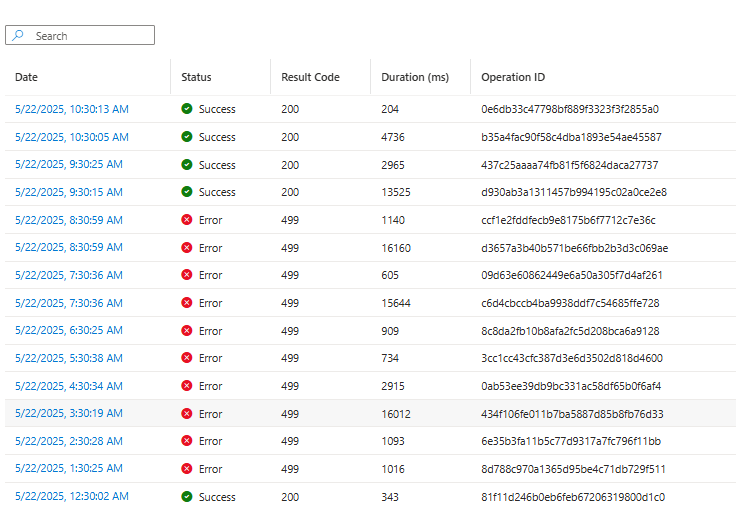Click the red error icon for 5:30:38 AM
Image resolution: width=736 pixels, height=508 pixels.
pos(187,358)
